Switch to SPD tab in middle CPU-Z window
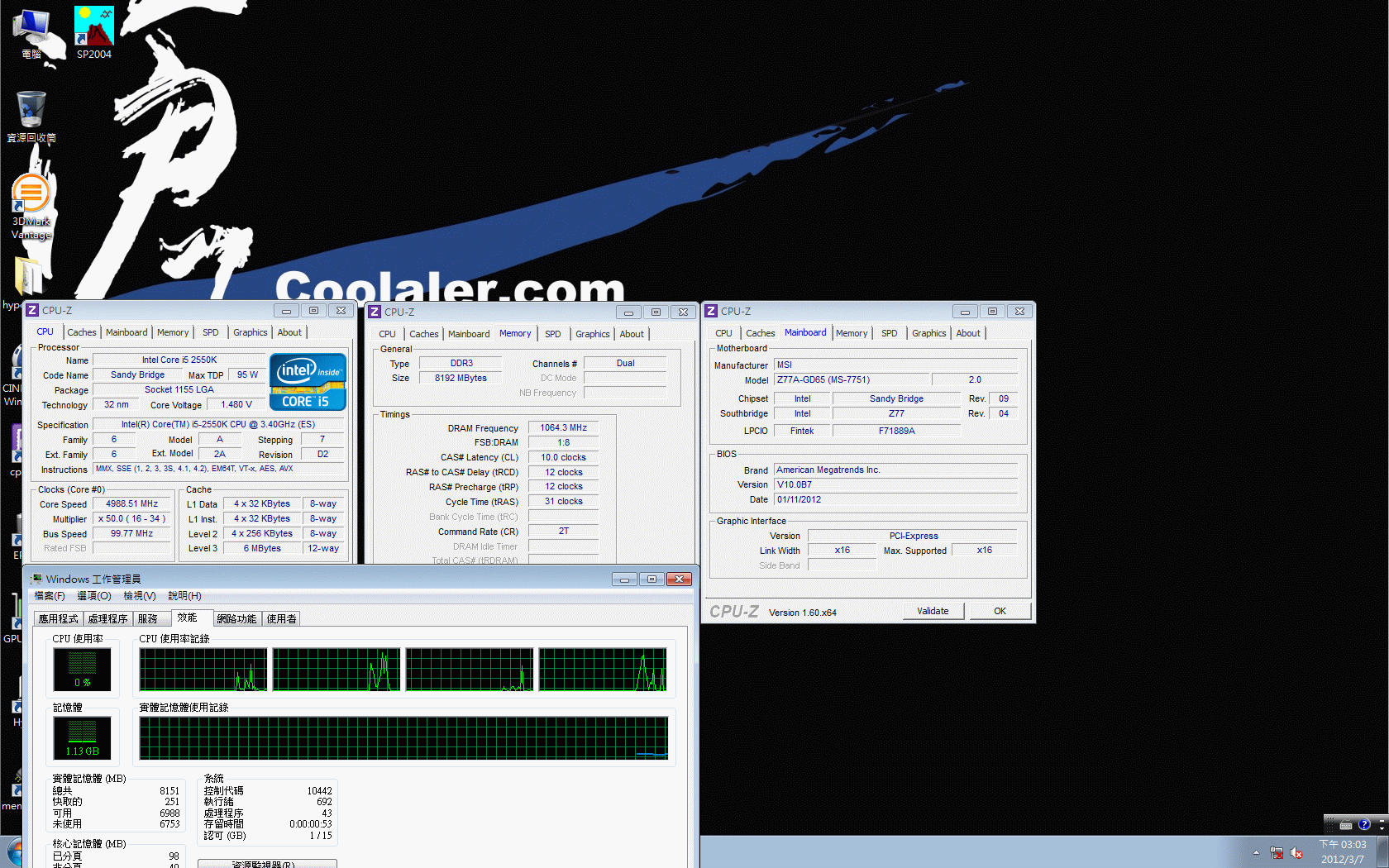Screen dimensions: 1389x868 (x=553, y=334)
